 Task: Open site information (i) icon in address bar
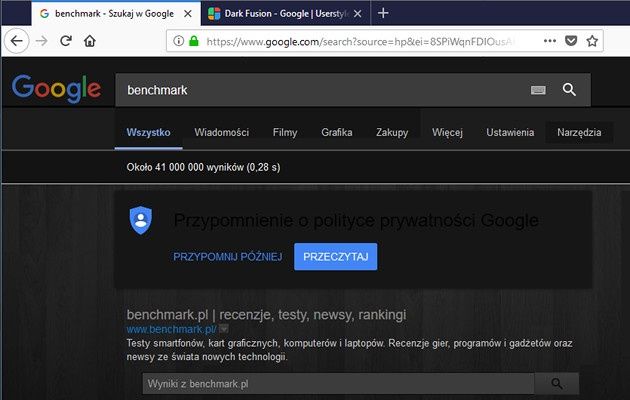coord(178,41)
